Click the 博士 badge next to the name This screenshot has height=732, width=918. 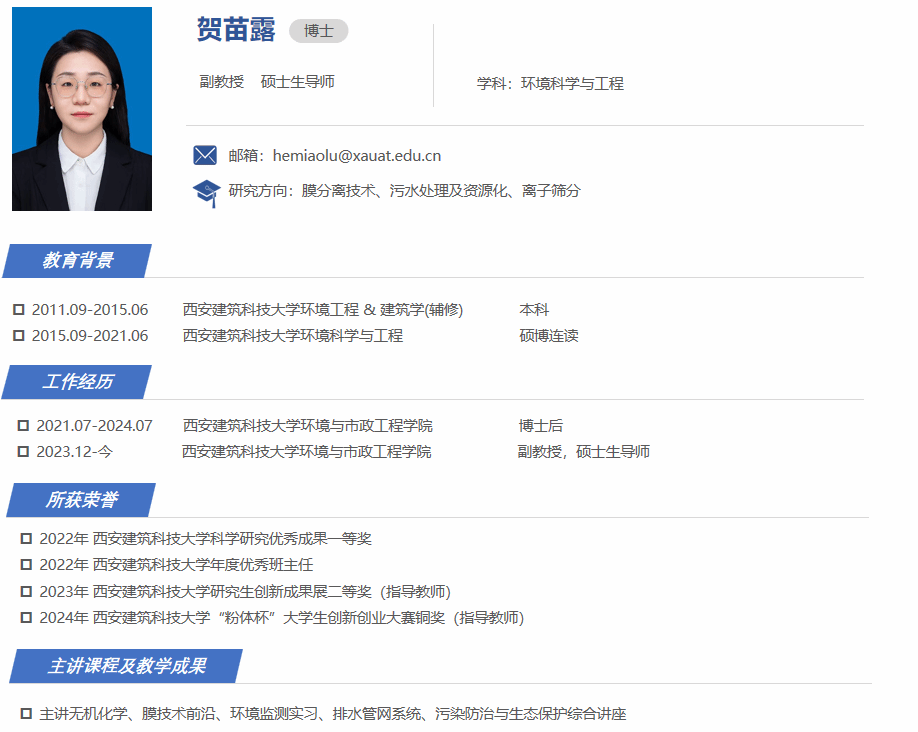click(x=318, y=31)
